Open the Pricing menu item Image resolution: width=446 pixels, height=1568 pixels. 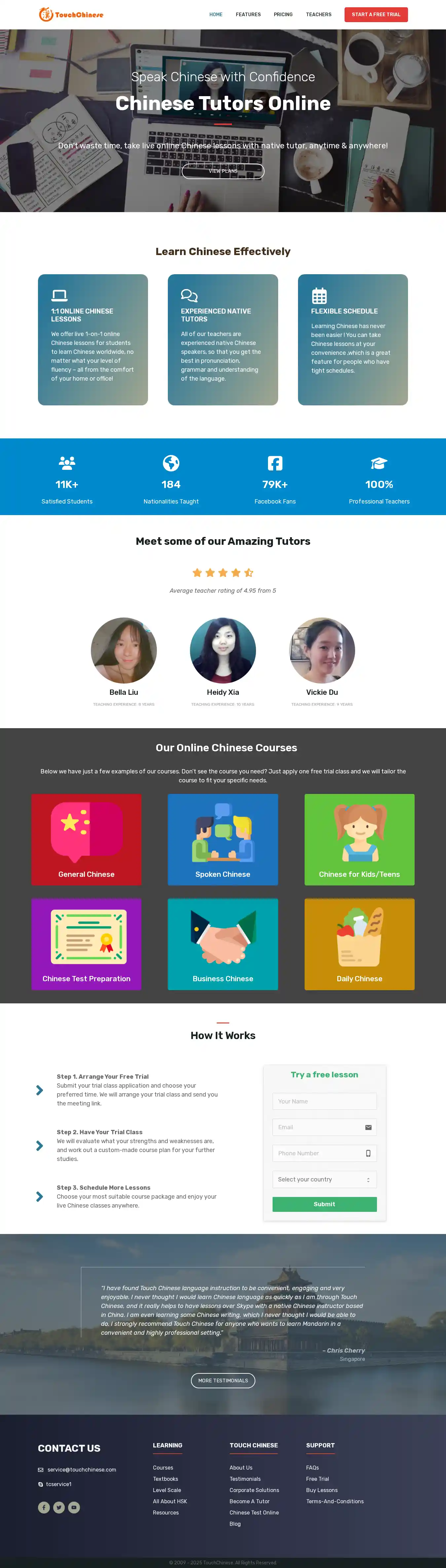[x=283, y=15]
